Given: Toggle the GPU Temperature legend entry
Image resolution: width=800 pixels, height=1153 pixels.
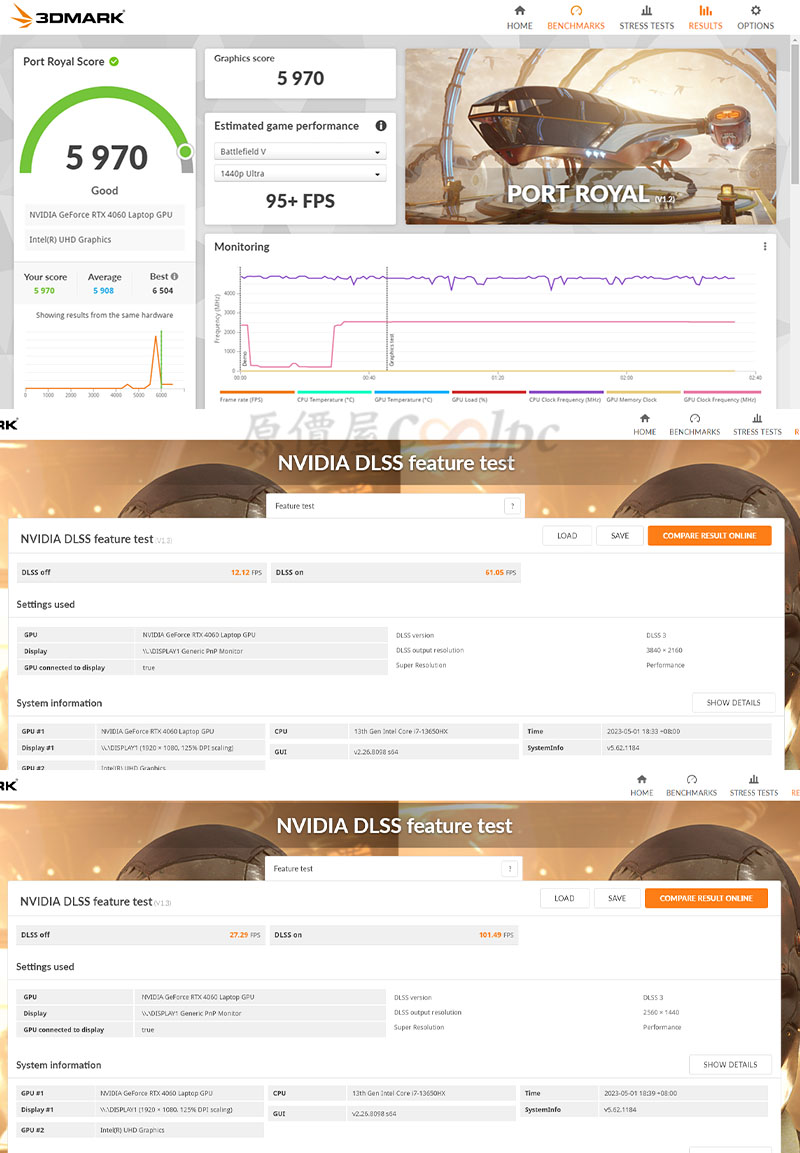Looking at the screenshot, I should [411, 396].
